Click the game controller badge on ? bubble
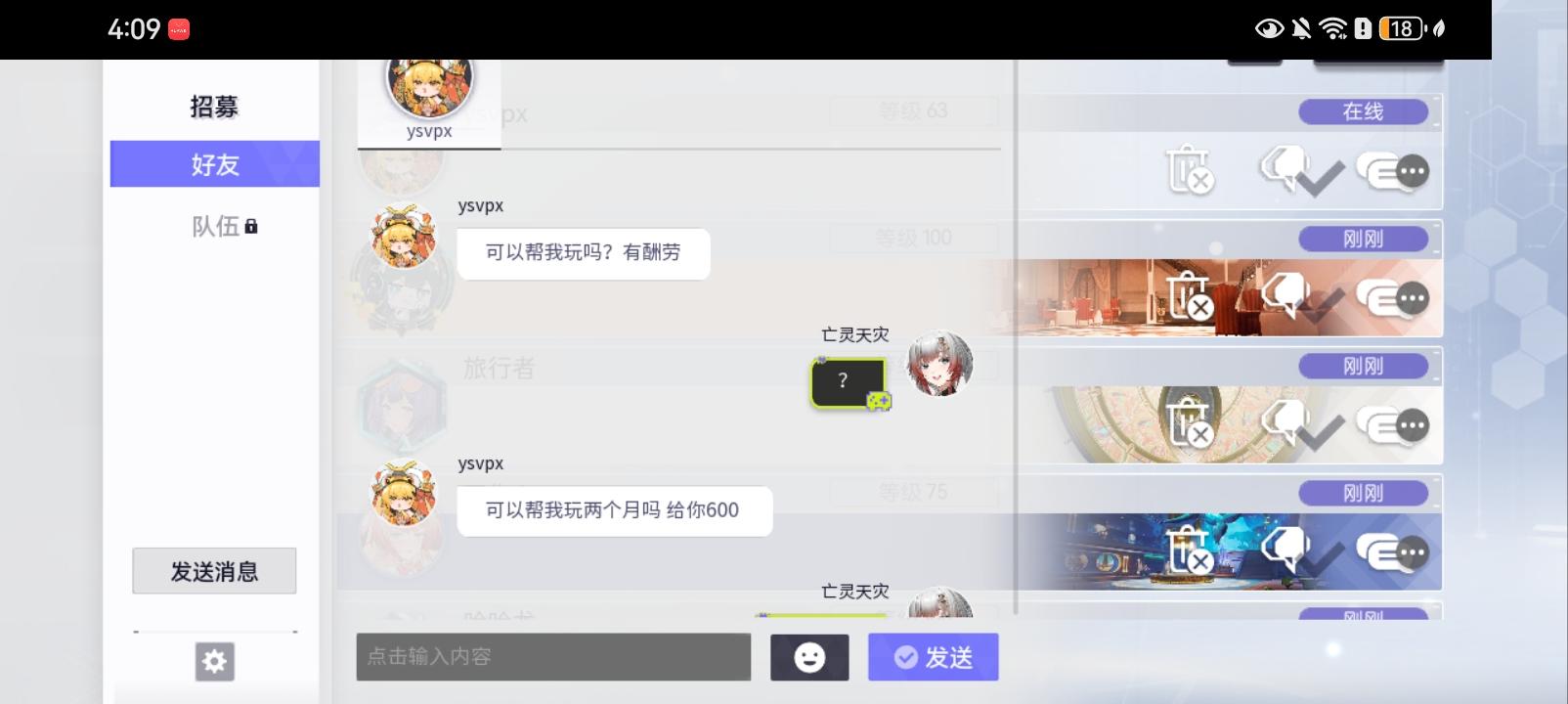Image resolution: width=1568 pixels, height=704 pixels. coord(878,401)
